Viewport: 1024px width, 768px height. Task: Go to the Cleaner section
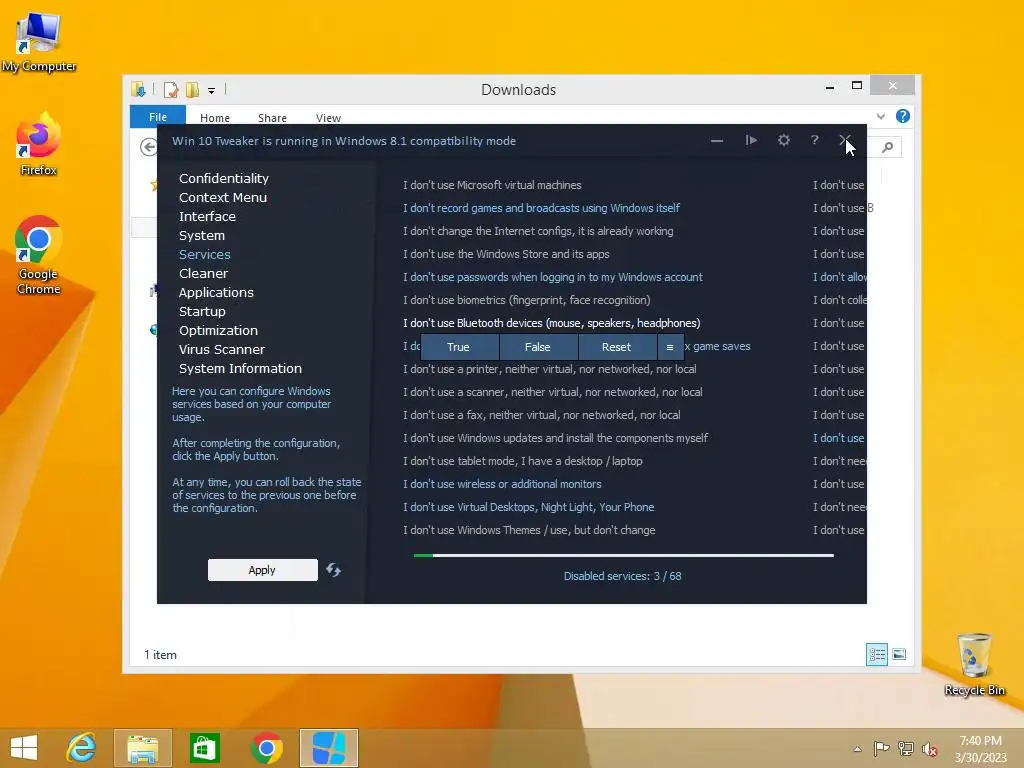pyautogui.click(x=203, y=273)
